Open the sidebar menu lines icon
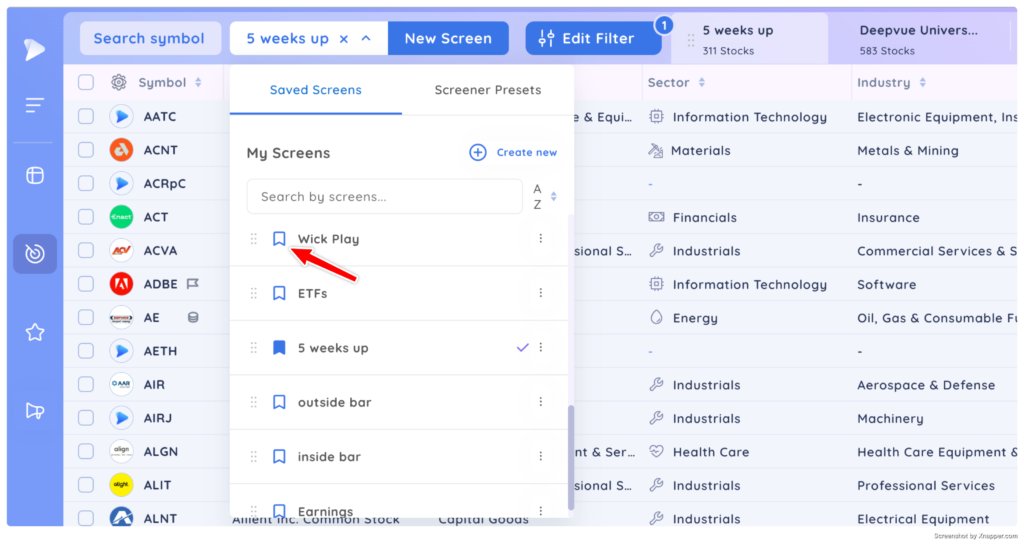The height and width of the screenshot is (546, 1024). click(35, 105)
